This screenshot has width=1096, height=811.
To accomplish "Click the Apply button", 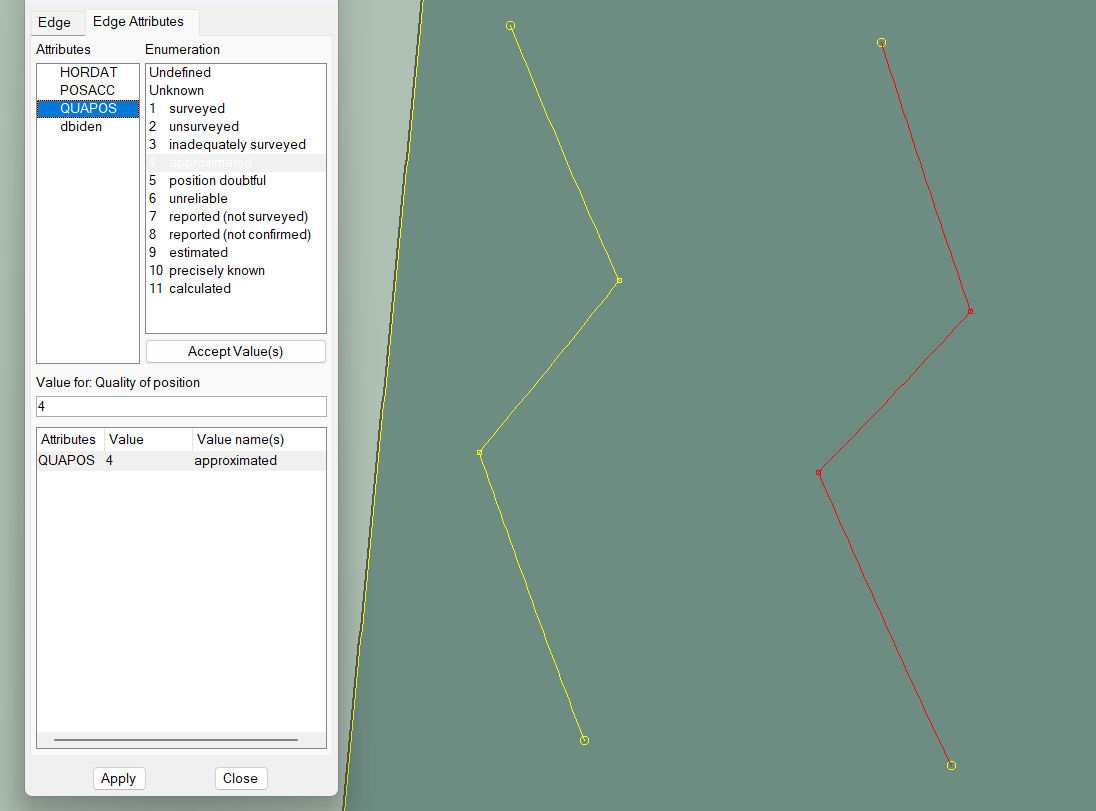I will (x=119, y=778).
